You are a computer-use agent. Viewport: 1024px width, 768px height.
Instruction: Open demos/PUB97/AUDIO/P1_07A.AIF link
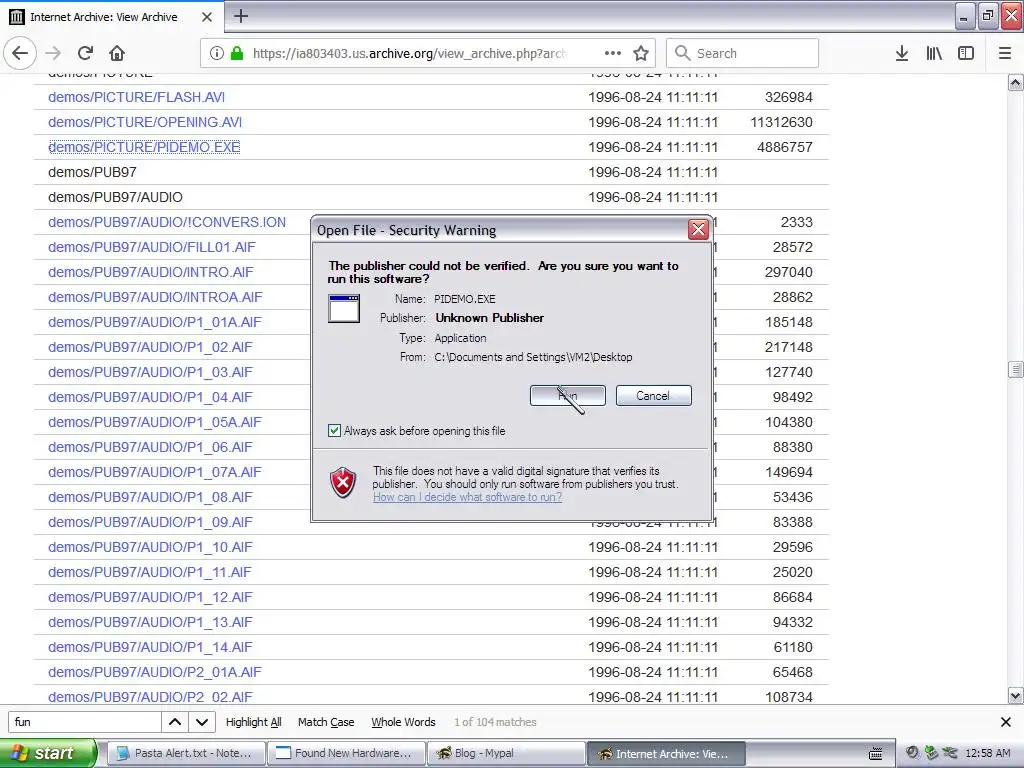155,472
